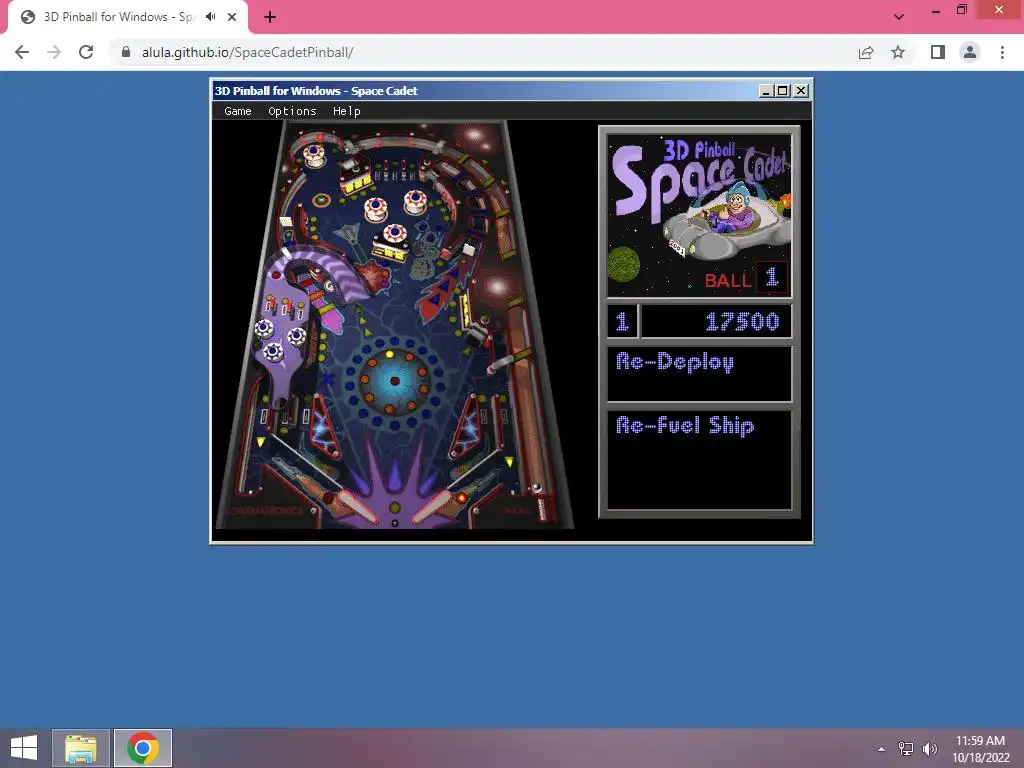Open the Windows Start menu
Screen dimensions: 1024x768
[x=24, y=748]
